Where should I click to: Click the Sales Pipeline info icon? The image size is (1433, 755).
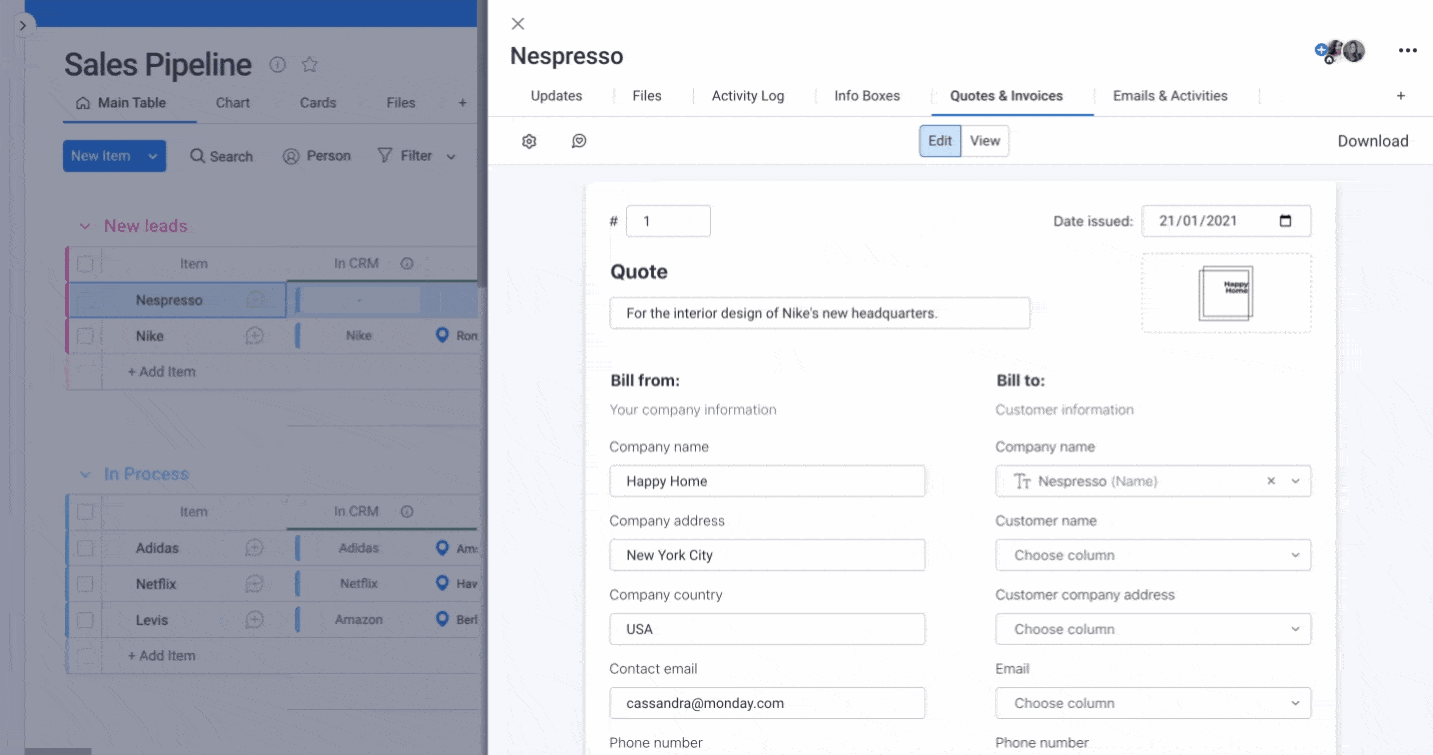click(278, 65)
